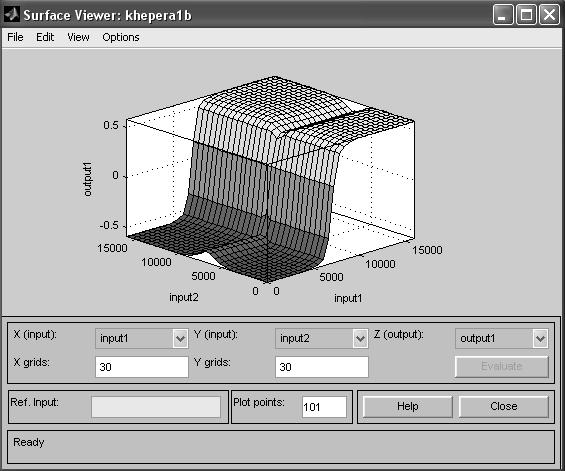The image size is (565, 471).
Task: Maximize the Surface Viewer window
Action: point(526,15)
